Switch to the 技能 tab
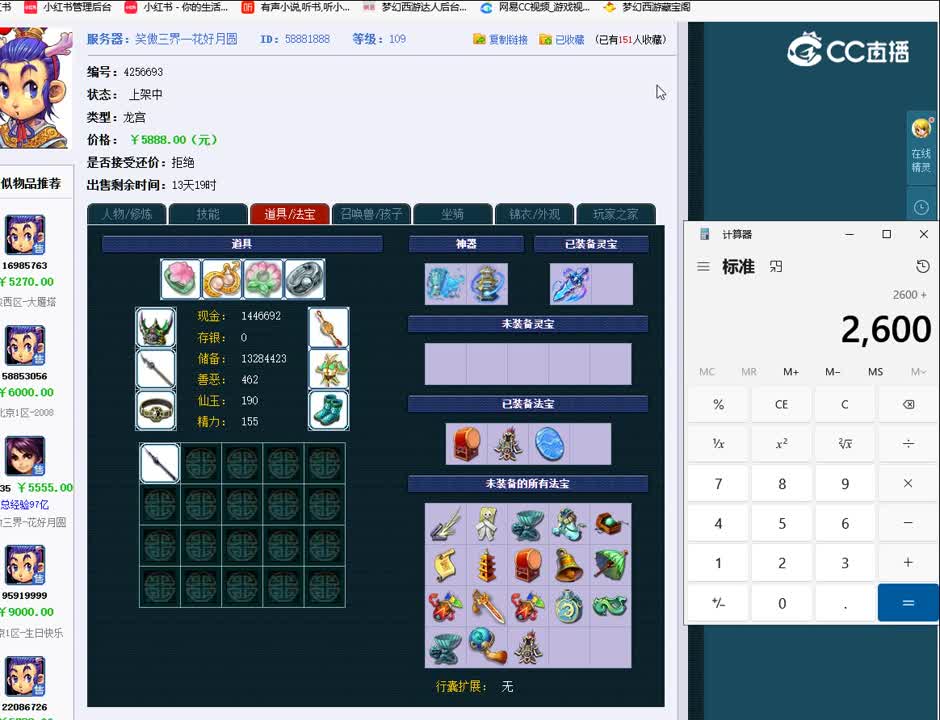The height and width of the screenshot is (720, 940). pyautogui.click(x=208, y=214)
